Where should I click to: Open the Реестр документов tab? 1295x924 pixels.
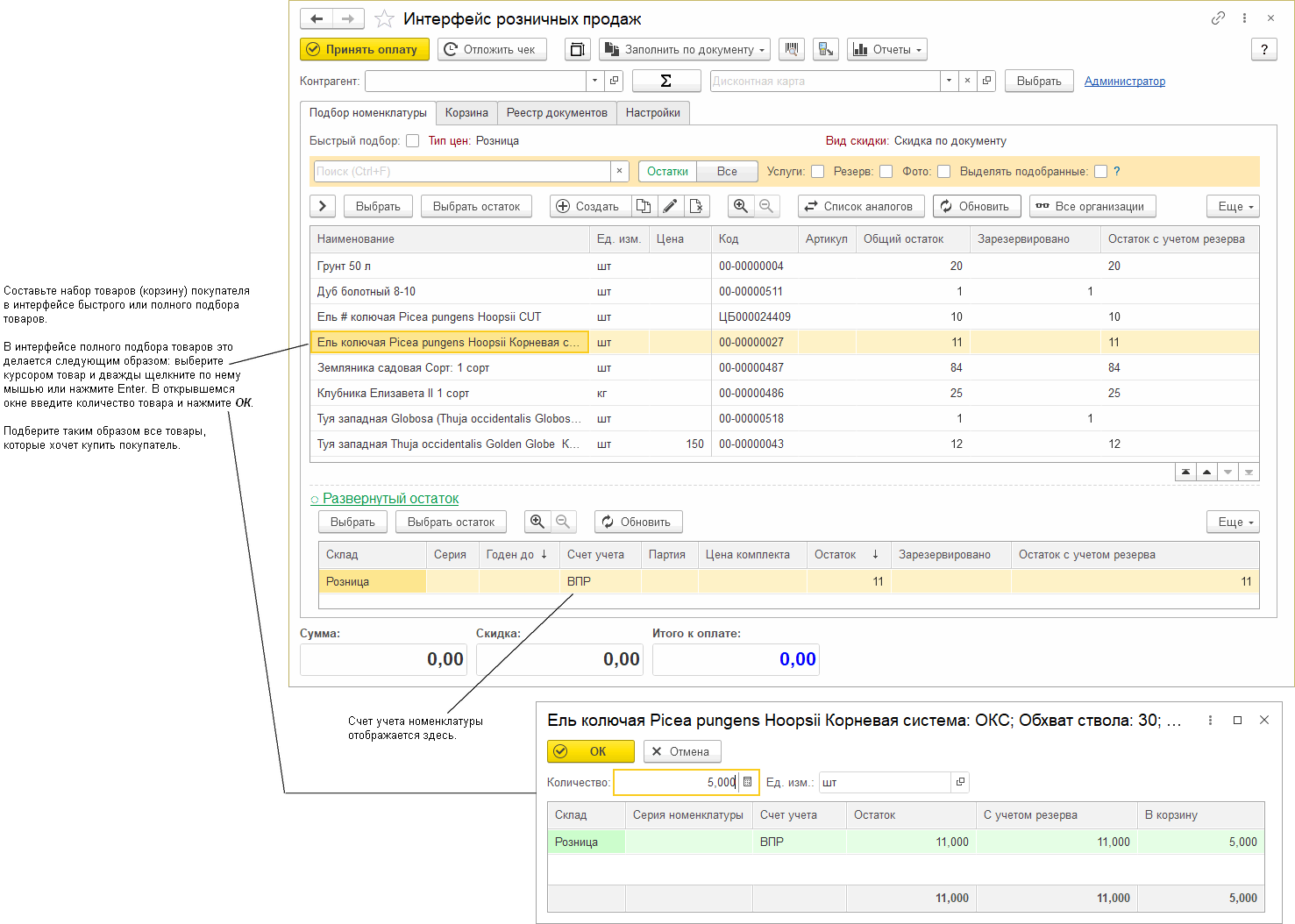pos(557,113)
